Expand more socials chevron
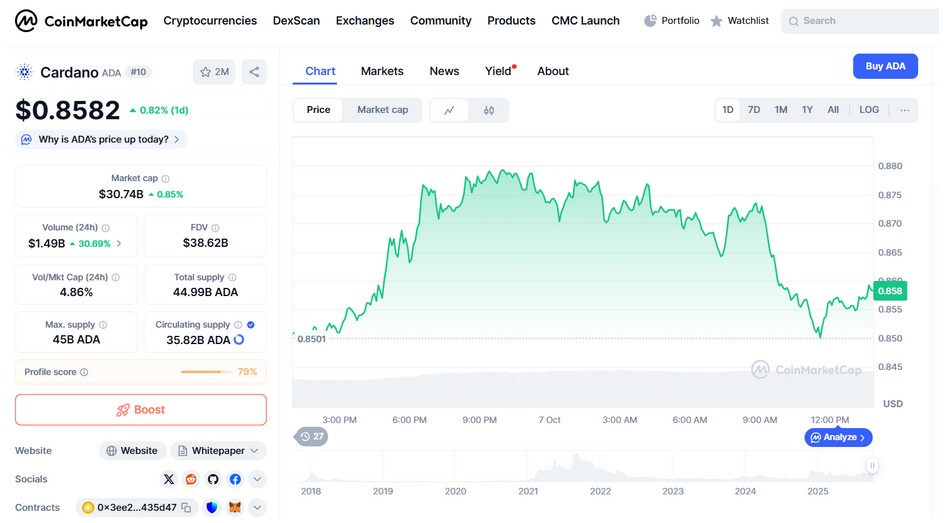Screen dimensions: 947x523 coord(257,480)
